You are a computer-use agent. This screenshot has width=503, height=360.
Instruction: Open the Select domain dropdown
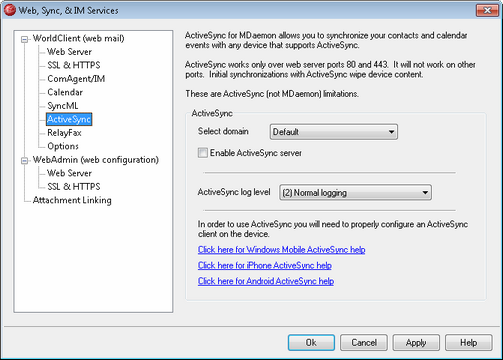point(333,132)
